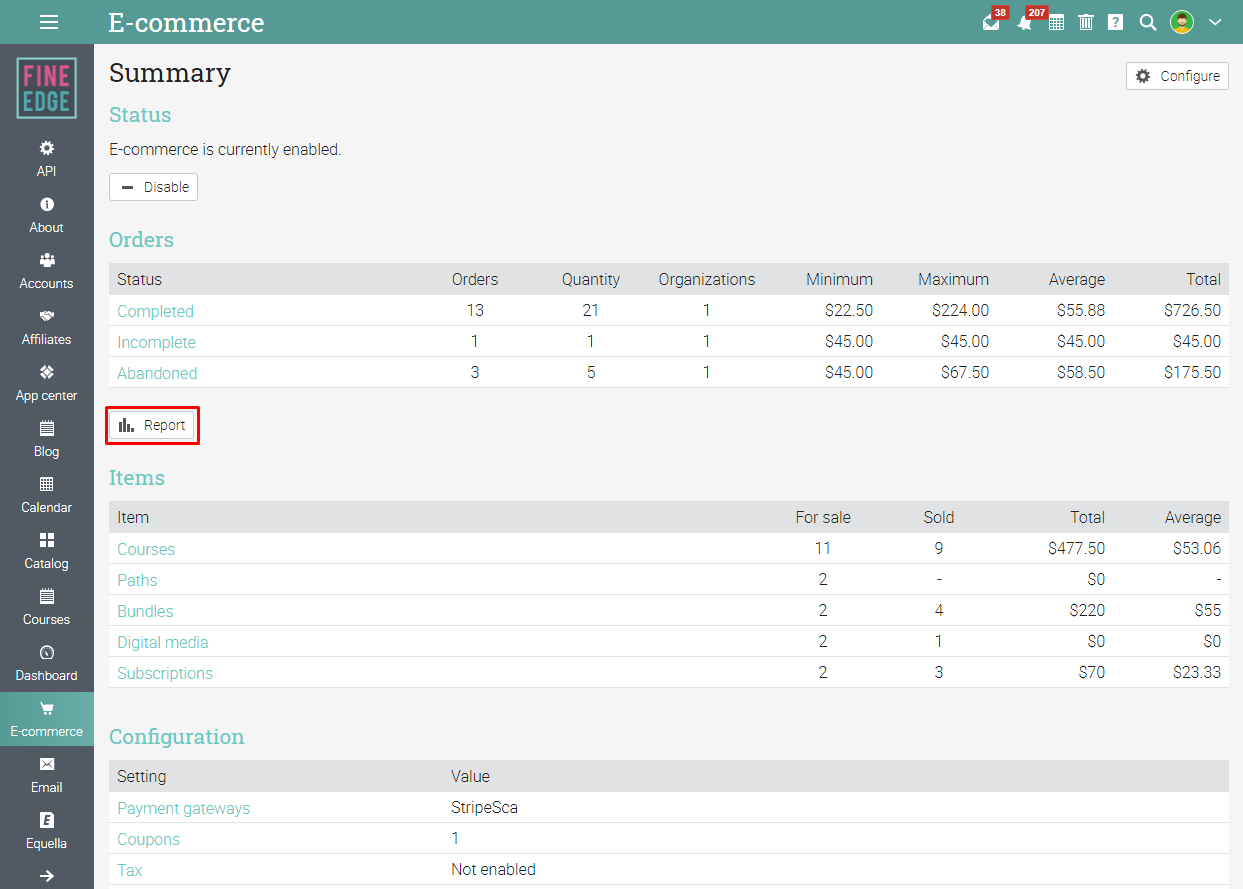1243x889 pixels.
Task: Click the Configure button
Action: point(1177,76)
